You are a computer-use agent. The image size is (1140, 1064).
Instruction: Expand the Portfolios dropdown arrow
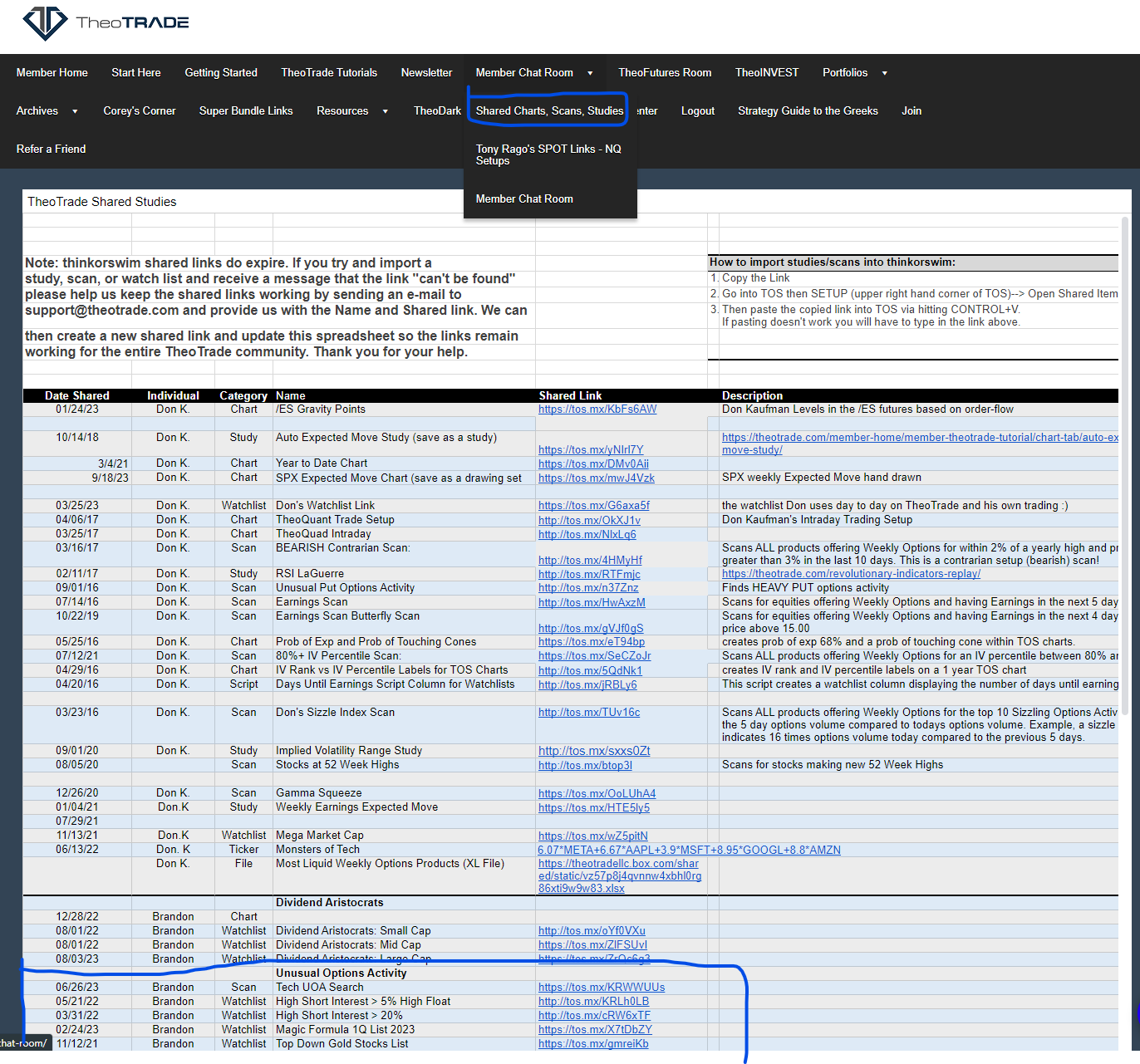pos(884,73)
